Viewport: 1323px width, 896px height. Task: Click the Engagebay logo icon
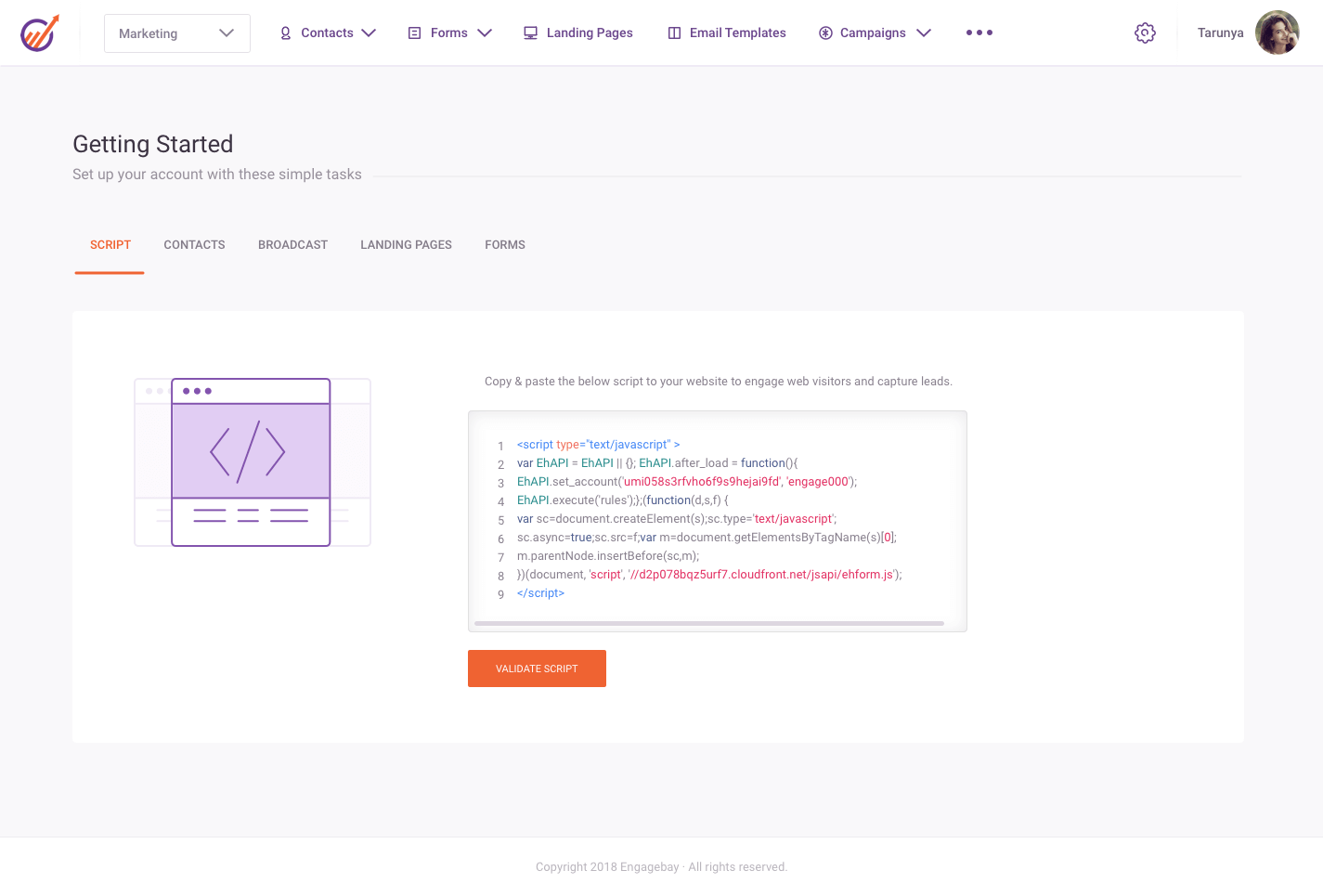pos(40,33)
